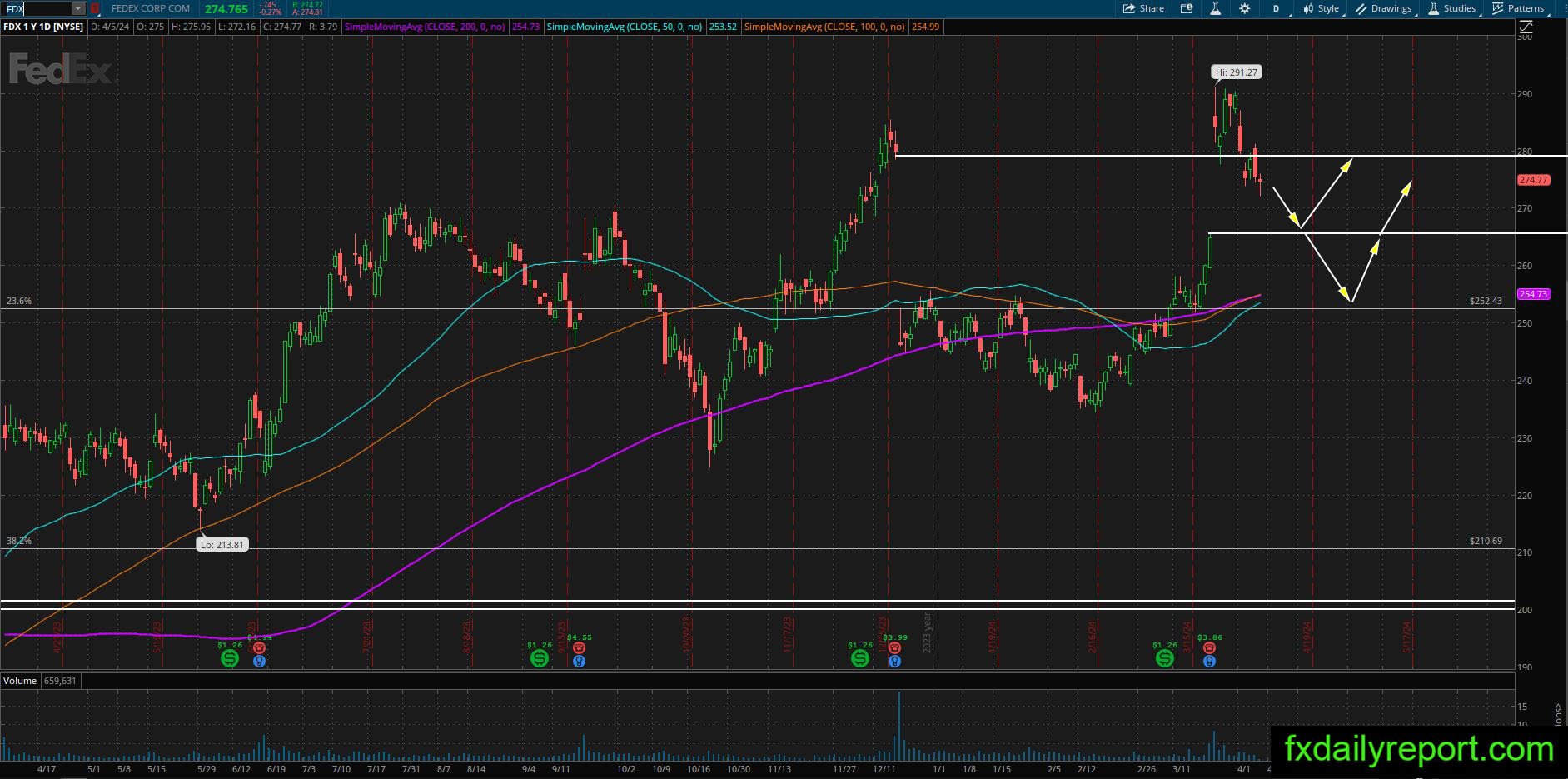Click the $4.55 earnings value label
Image resolution: width=1568 pixels, height=779 pixels.
click(x=580, y=637)
